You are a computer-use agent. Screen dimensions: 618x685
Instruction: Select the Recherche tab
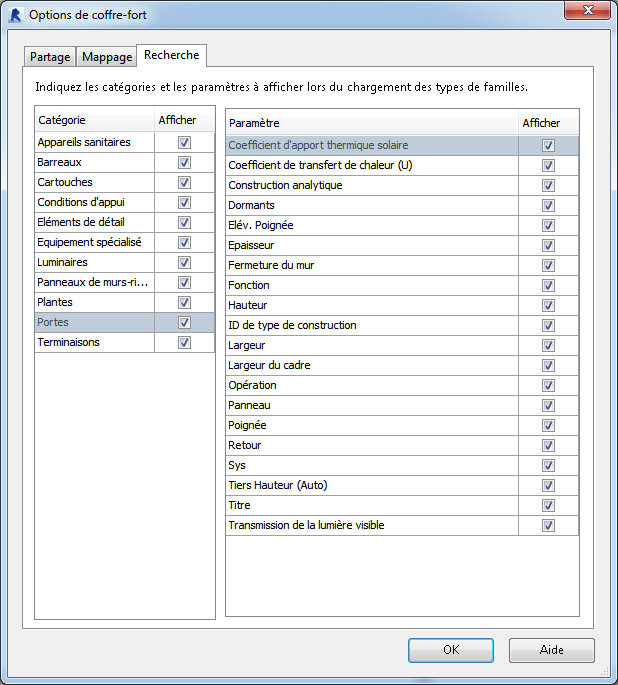[172, 55]
